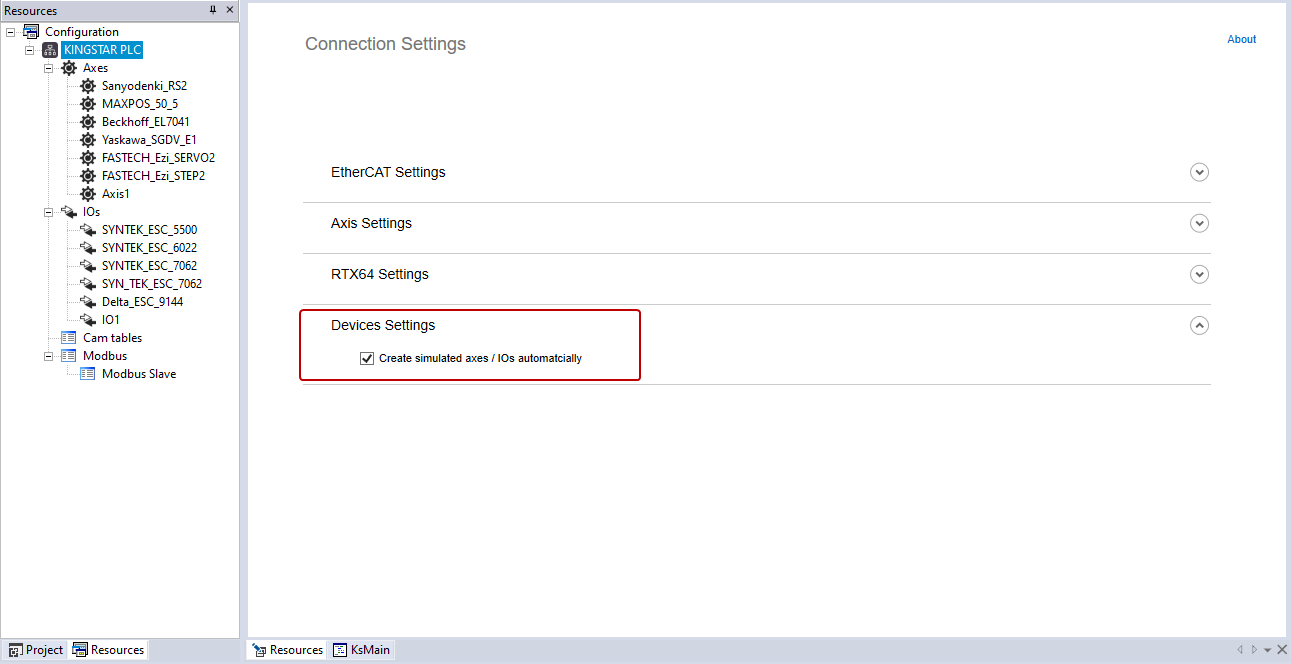The height and width of the screenshot is (664, 1291).
Task: Click the Beckhoff_EL7041 axis gear icon
Action: click(x=88, y=122)
